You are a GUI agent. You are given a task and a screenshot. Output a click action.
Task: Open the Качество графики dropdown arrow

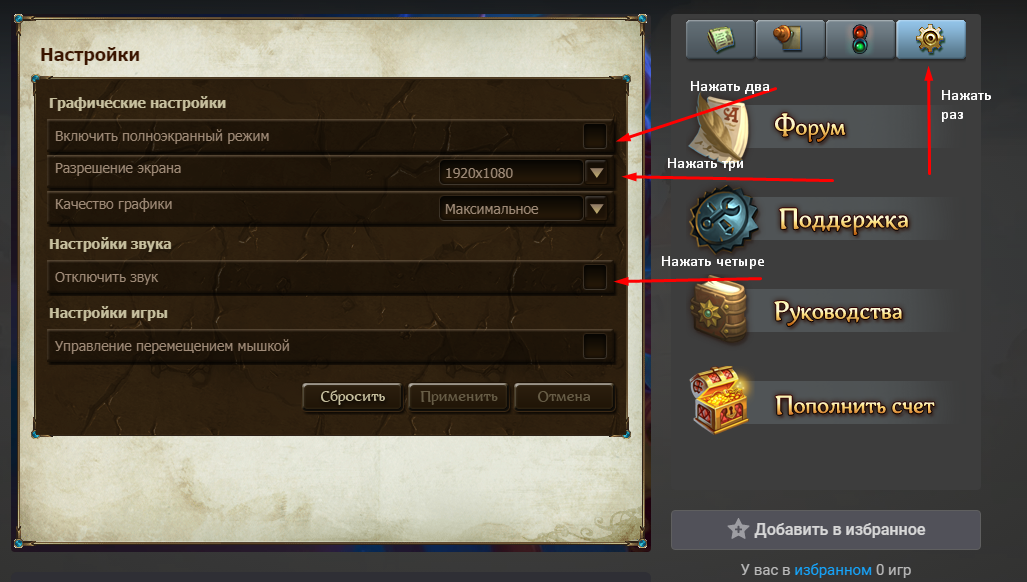coord(597,209)
